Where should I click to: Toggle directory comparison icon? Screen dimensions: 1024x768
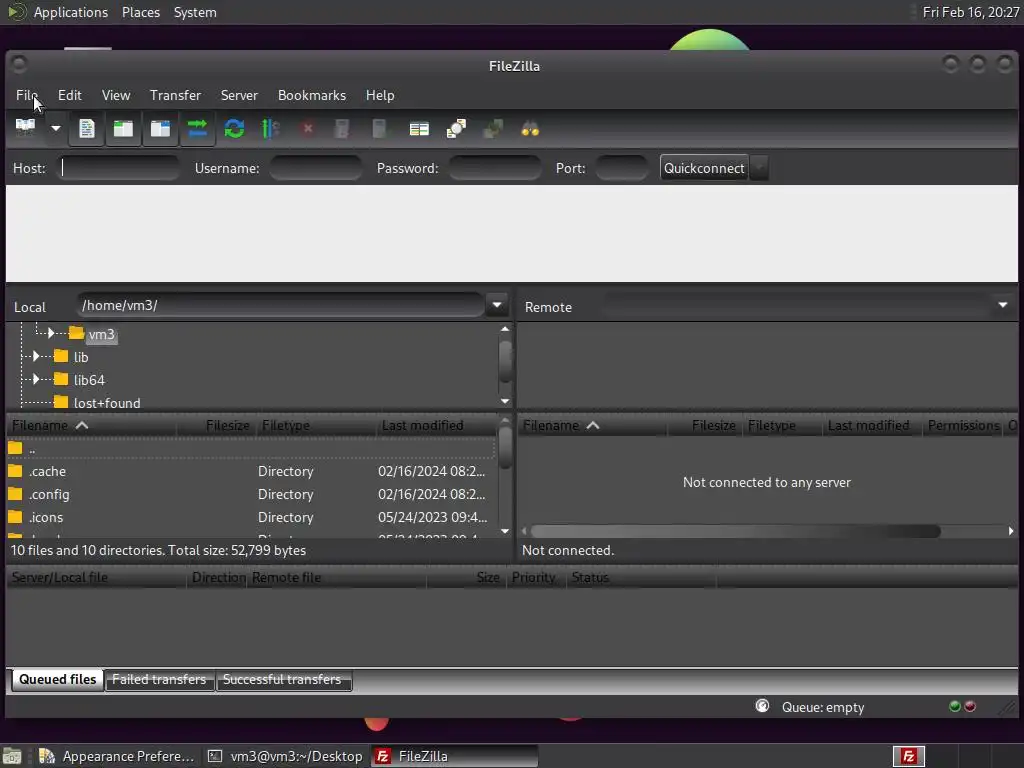coord(456,128)
